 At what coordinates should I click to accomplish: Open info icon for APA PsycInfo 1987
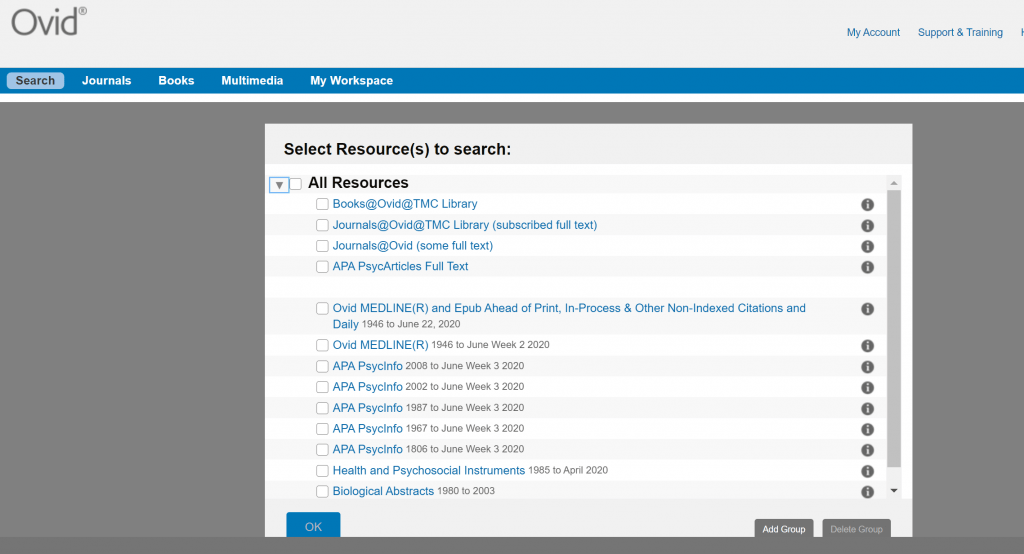(867, 408)
